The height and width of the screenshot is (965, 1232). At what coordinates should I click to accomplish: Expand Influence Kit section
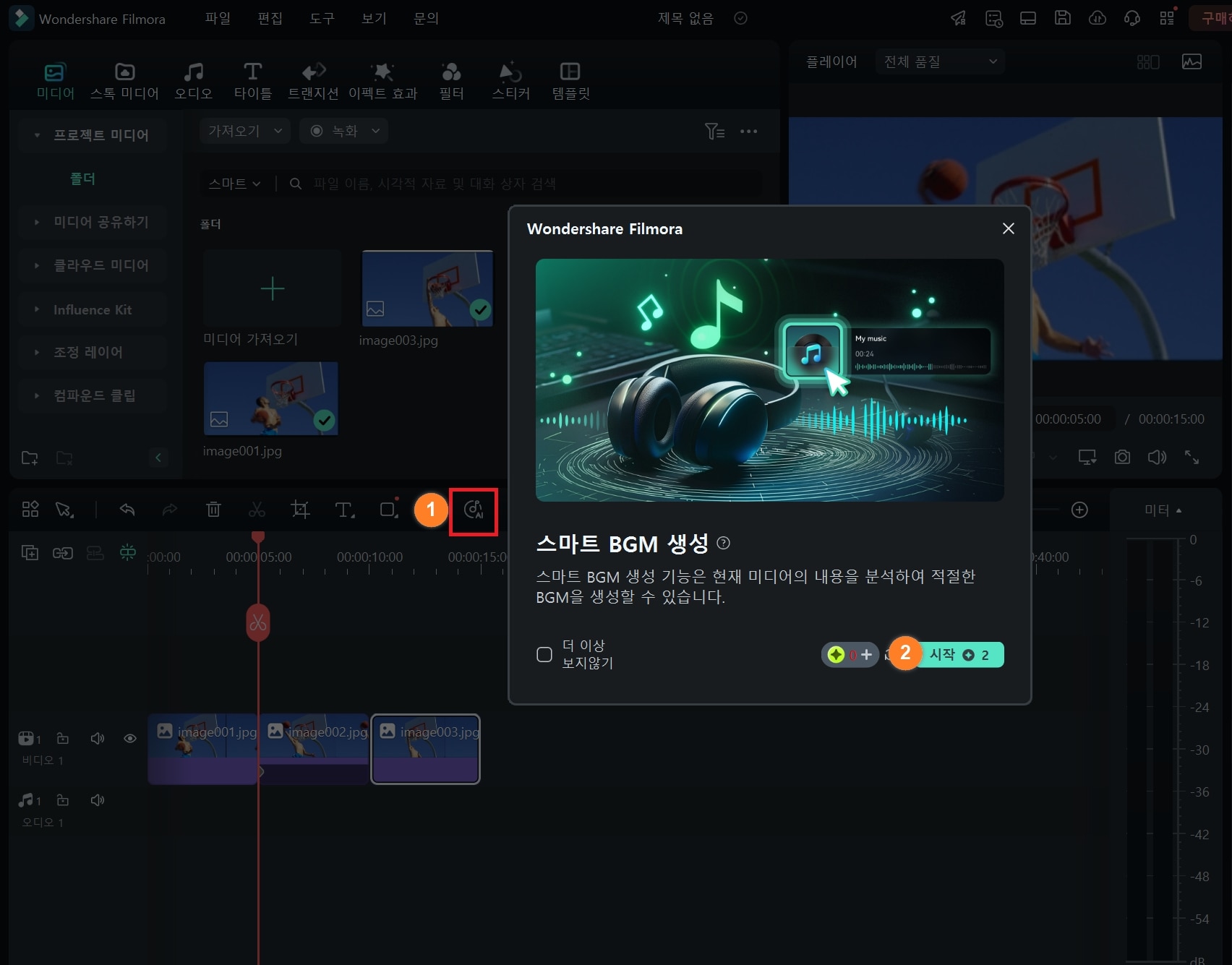point(37,309)
